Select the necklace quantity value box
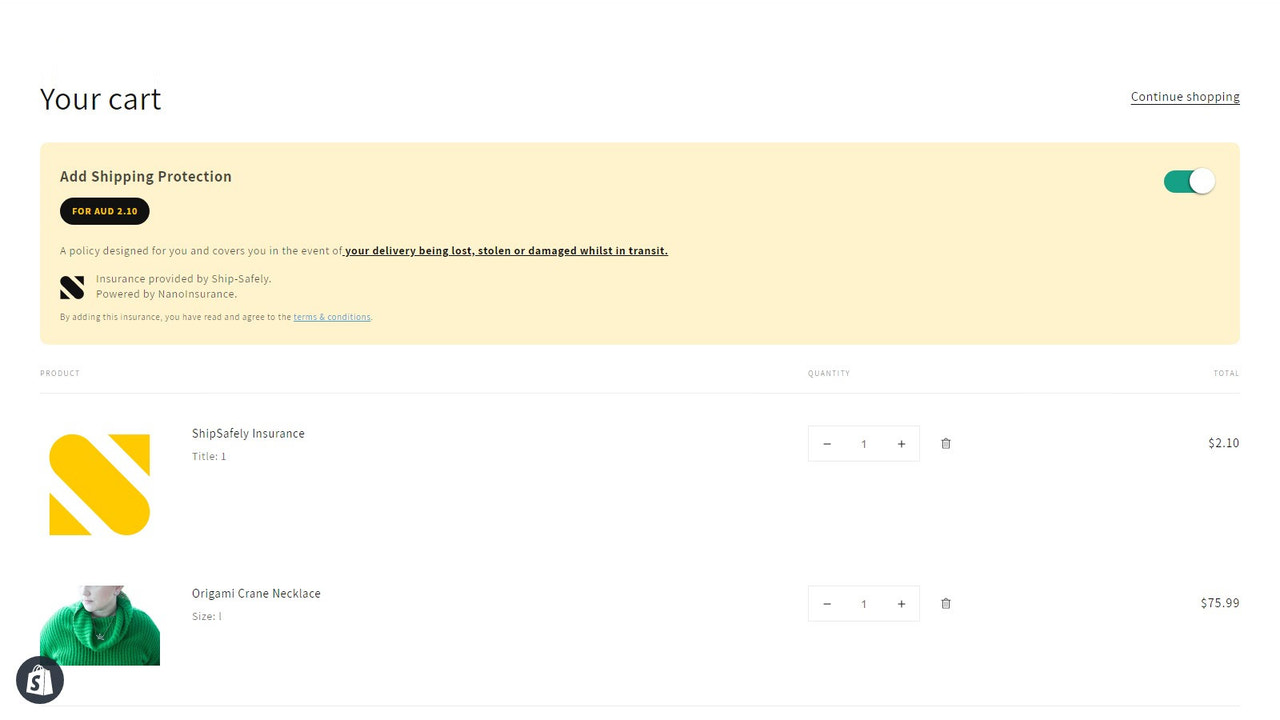 coord(864,603)
